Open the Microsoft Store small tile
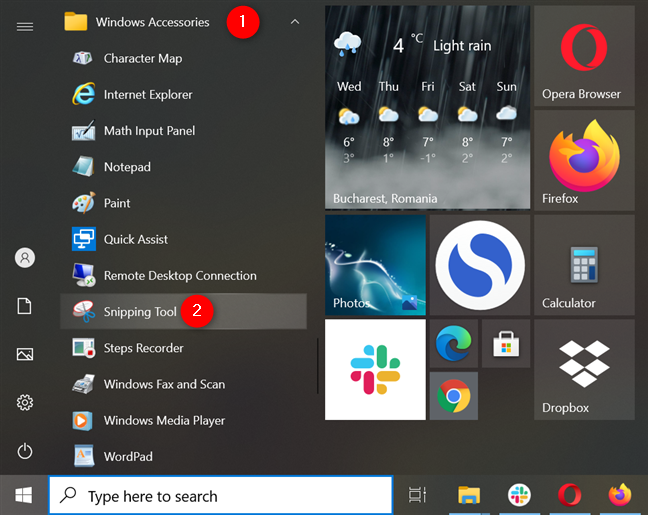The height and width of the screenshot is (515, 648). 506,343
